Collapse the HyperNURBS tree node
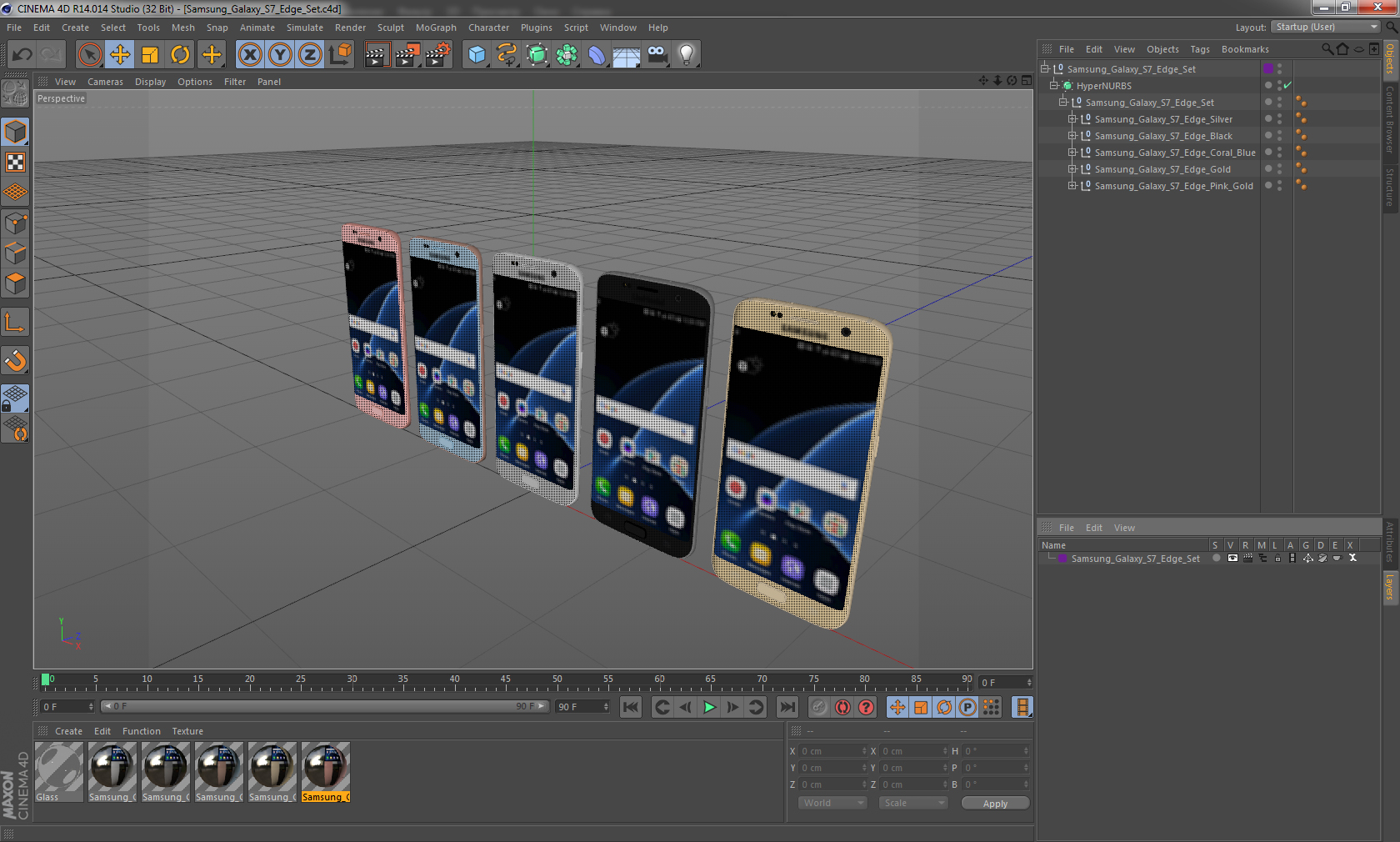 click(x=1053, y=85)
